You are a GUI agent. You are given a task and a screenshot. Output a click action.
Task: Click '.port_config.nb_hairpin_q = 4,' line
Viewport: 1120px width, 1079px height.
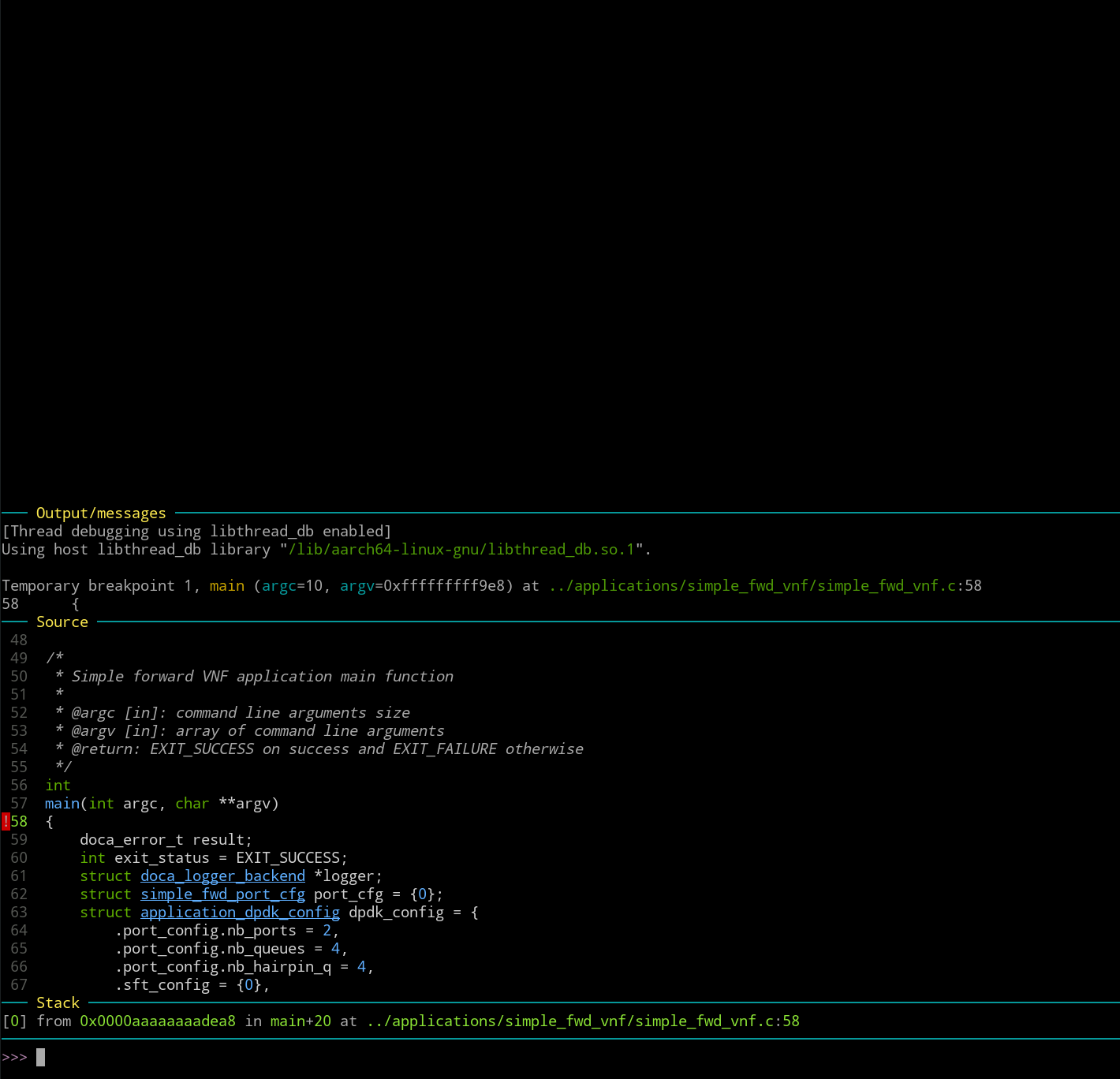(x=245, y=967)
